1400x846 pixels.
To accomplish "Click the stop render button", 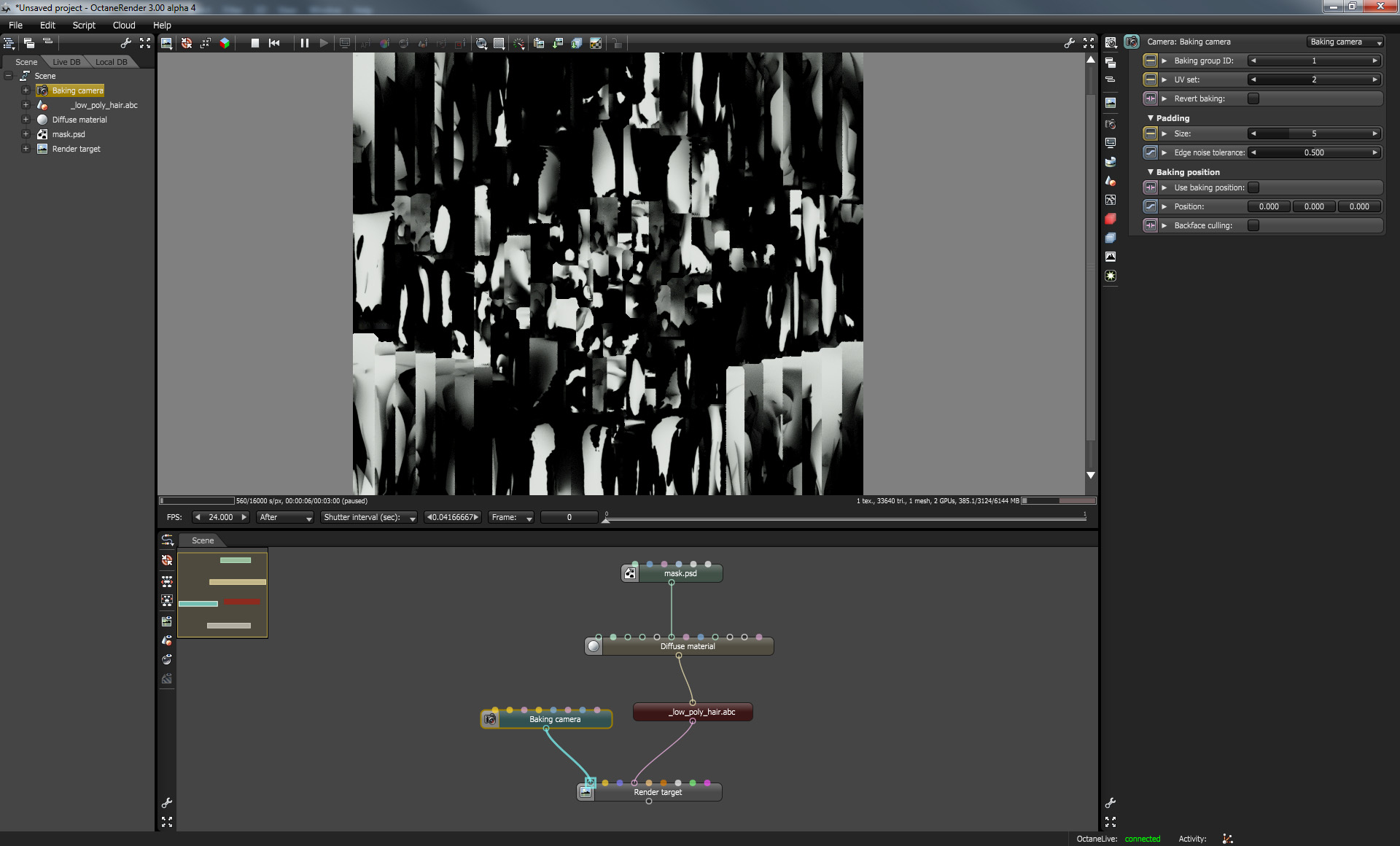I will 255,44.
